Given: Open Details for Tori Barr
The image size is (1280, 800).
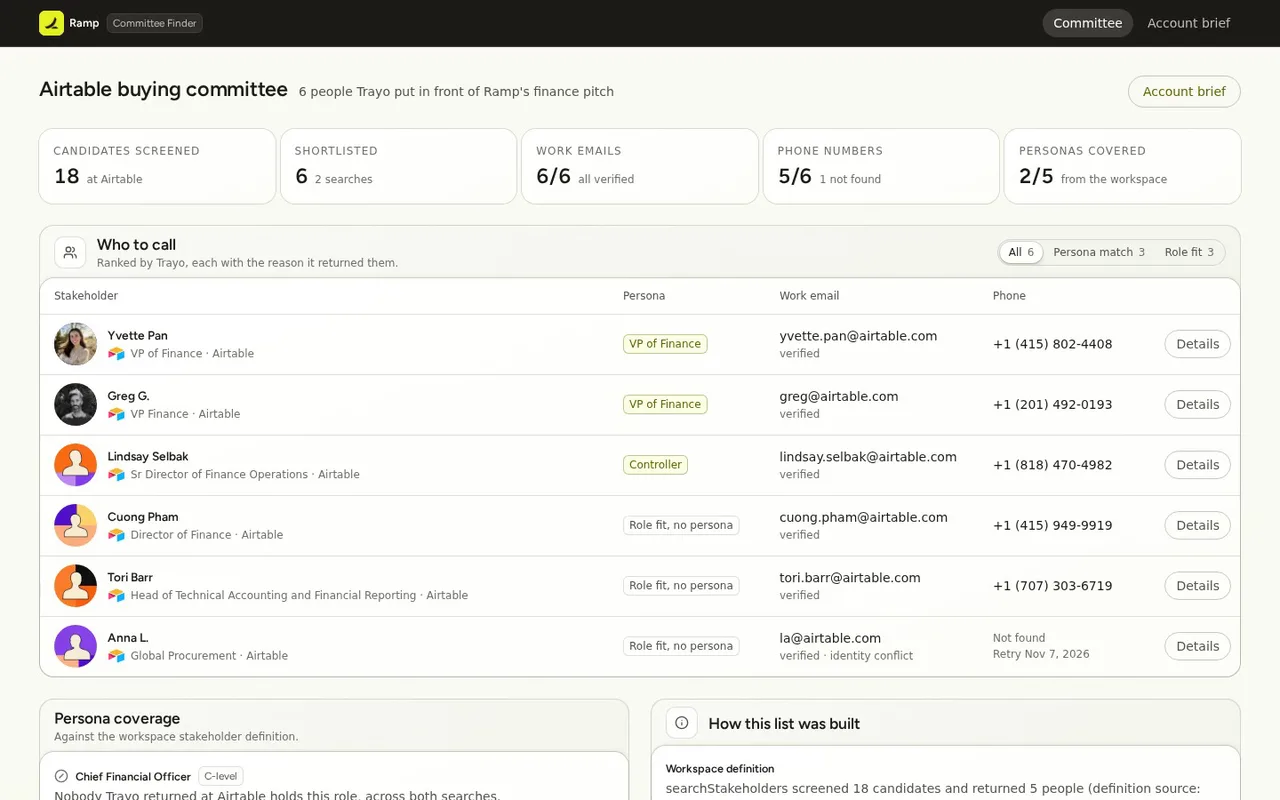Looking at the screenshot, I should (x=1197, y=586).
